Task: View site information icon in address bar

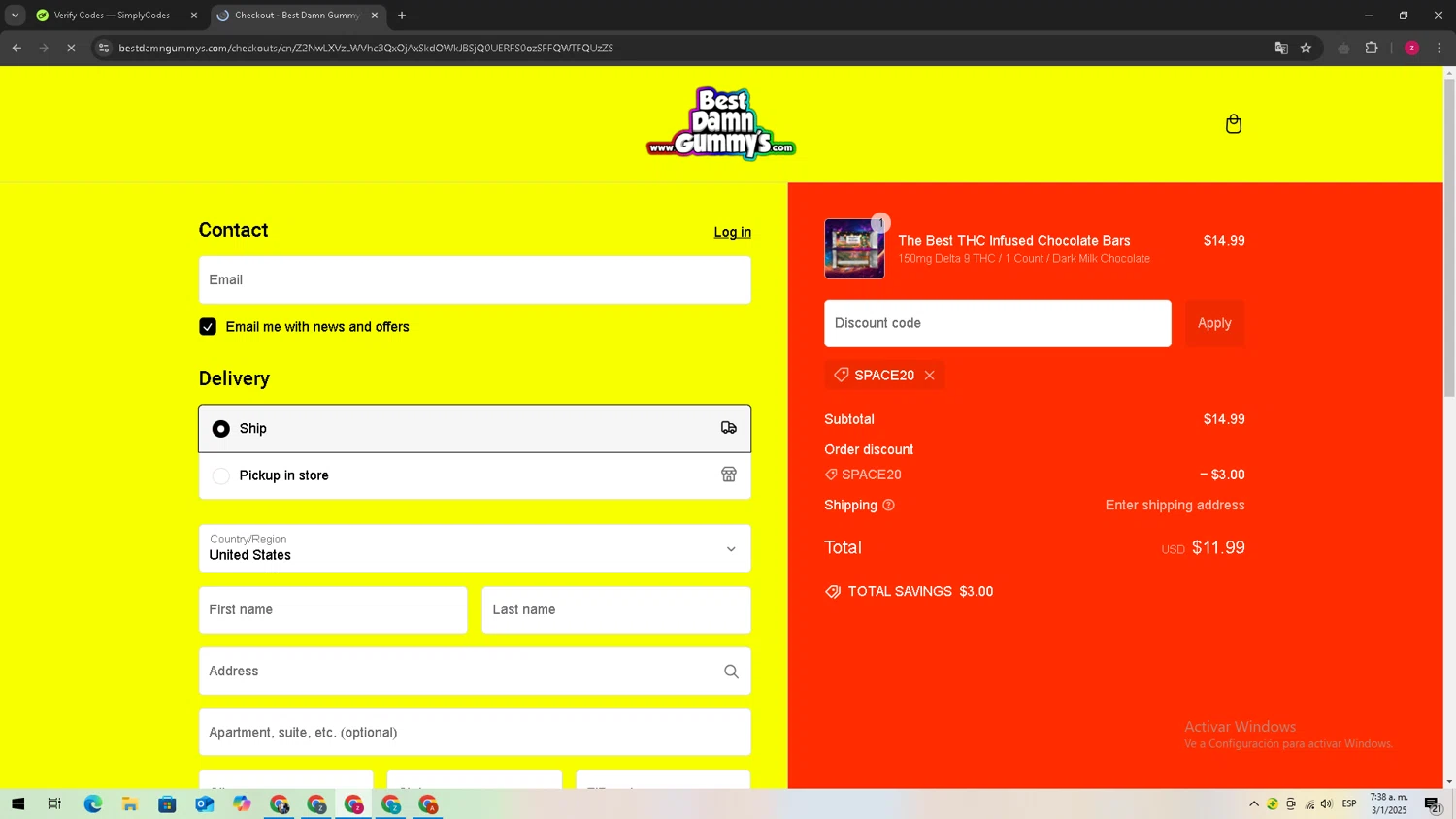Action: [x=104, y=48]
